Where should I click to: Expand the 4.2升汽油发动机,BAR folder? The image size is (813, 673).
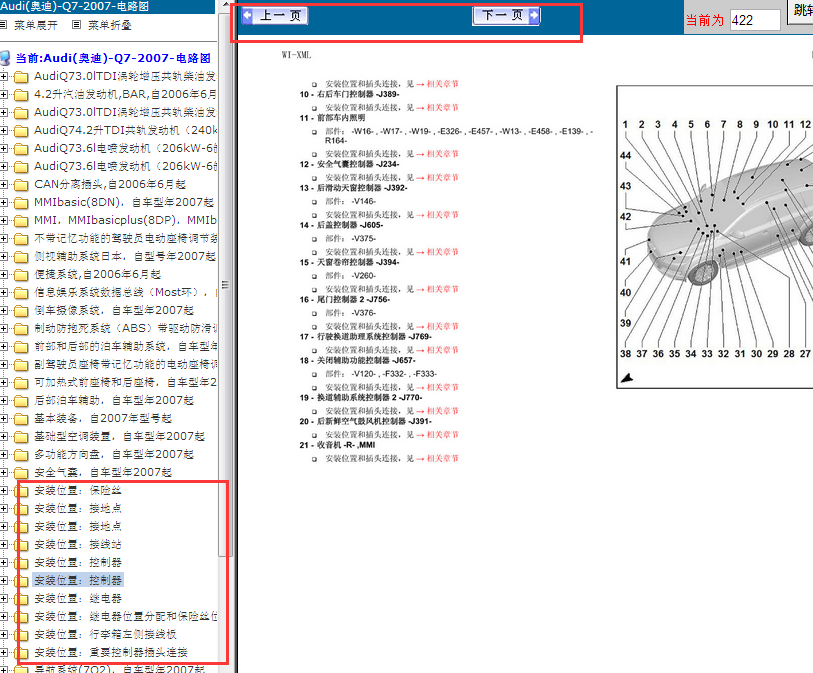click(4, 94)
